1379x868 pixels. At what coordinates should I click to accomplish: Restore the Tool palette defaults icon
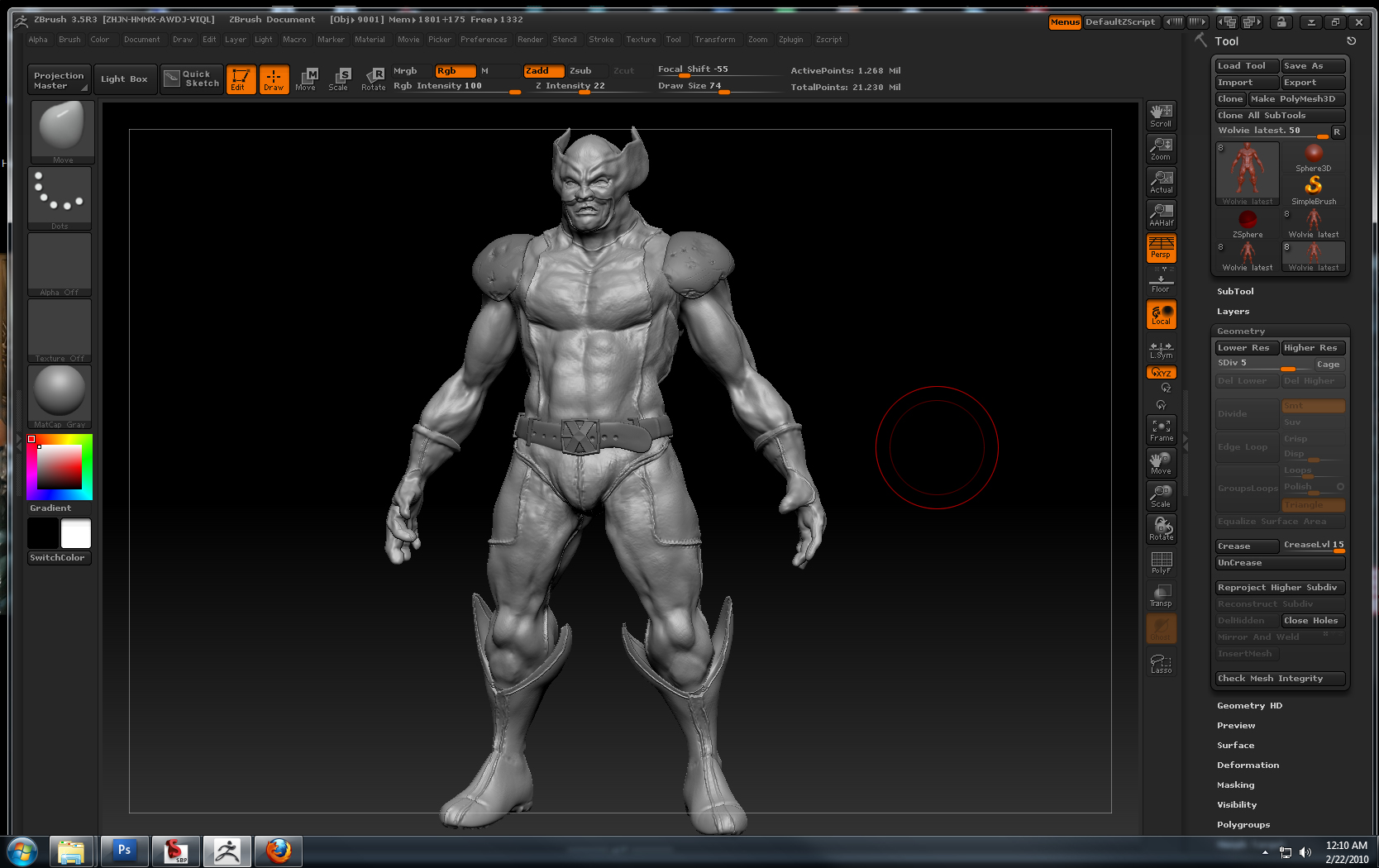(x=1352, y=41)
